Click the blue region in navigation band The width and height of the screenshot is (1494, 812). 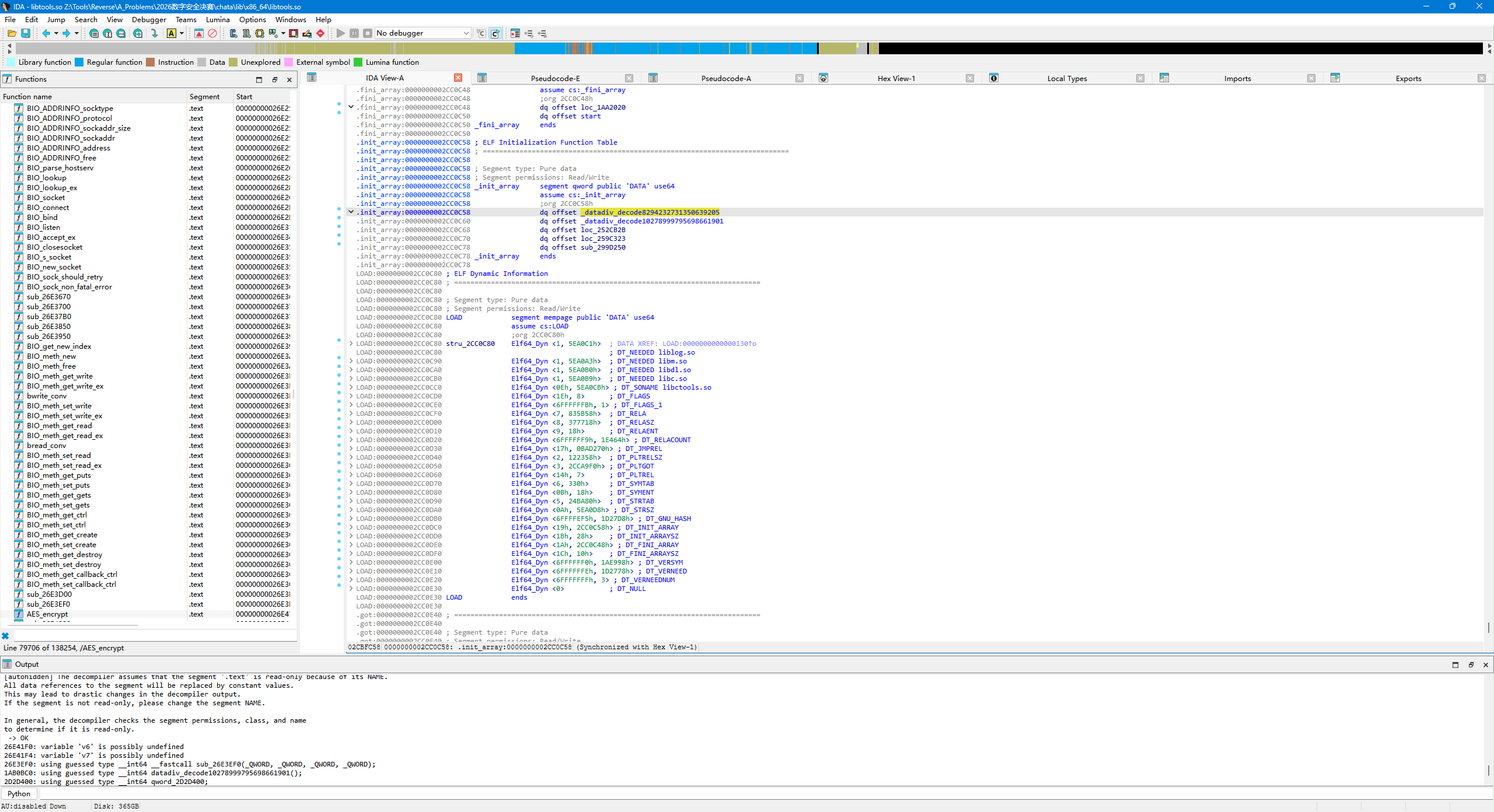click(665, 48)
